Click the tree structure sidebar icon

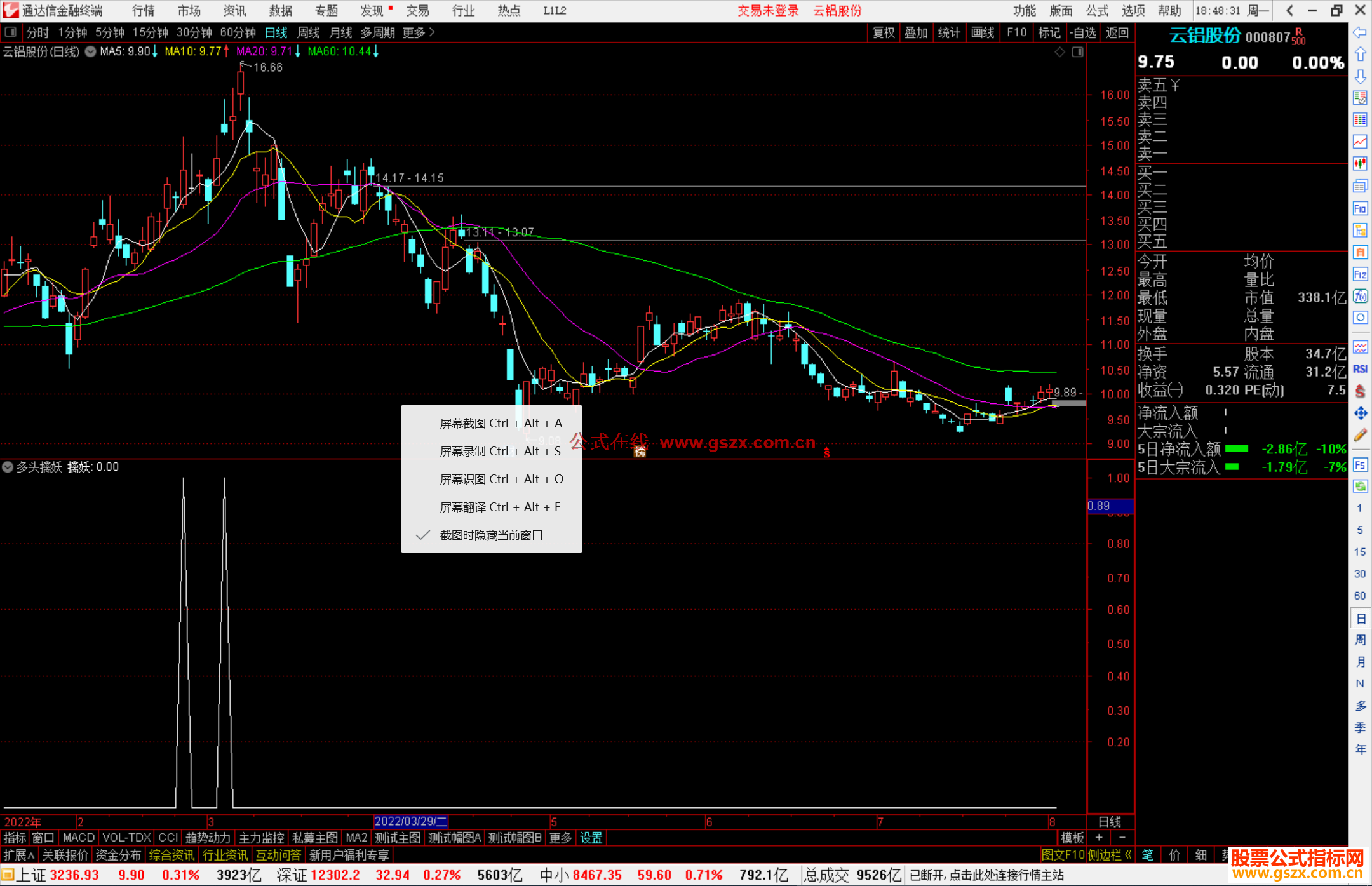(1360, 230)
